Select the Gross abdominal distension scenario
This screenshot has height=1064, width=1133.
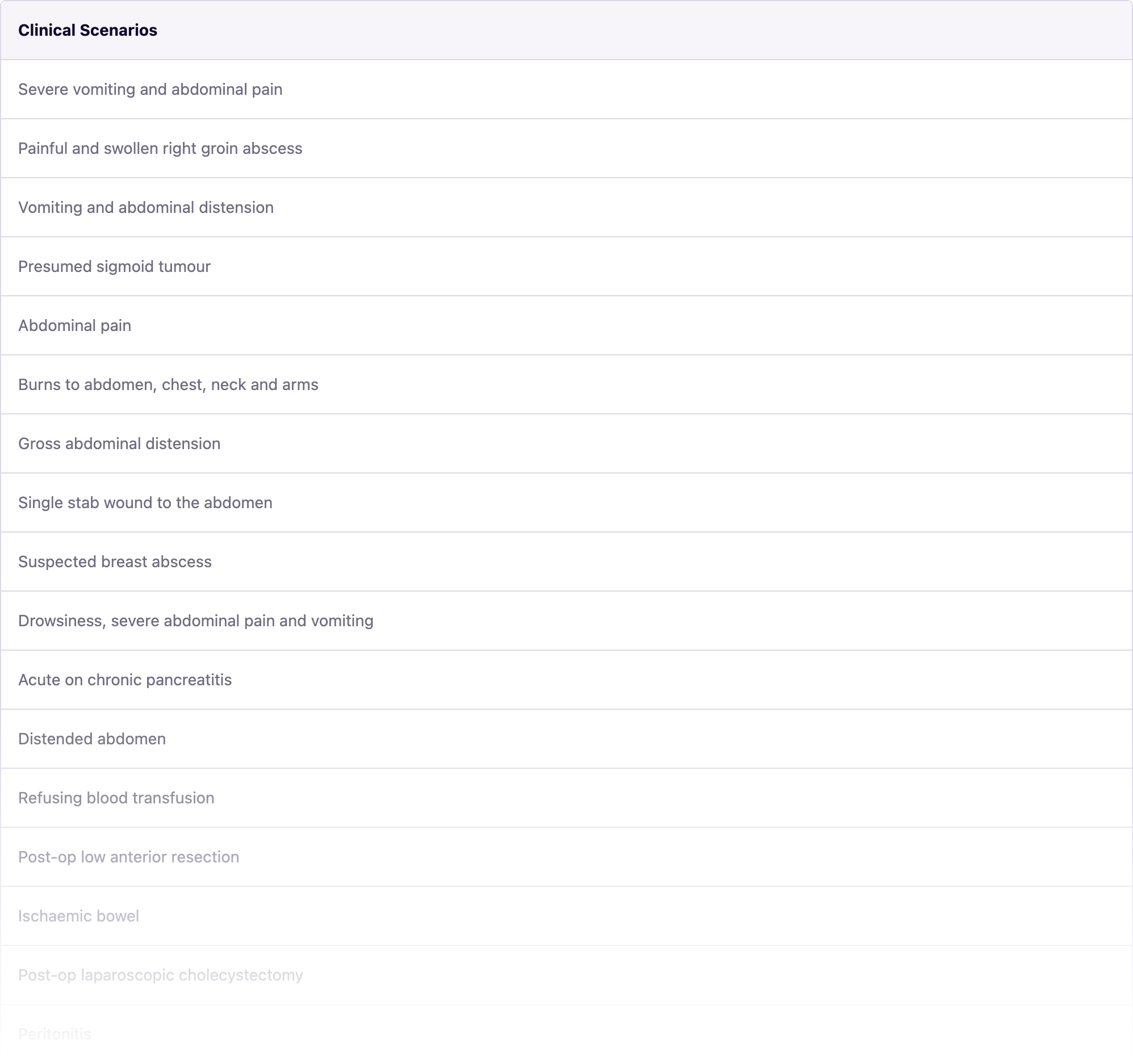tap(119, 444)
